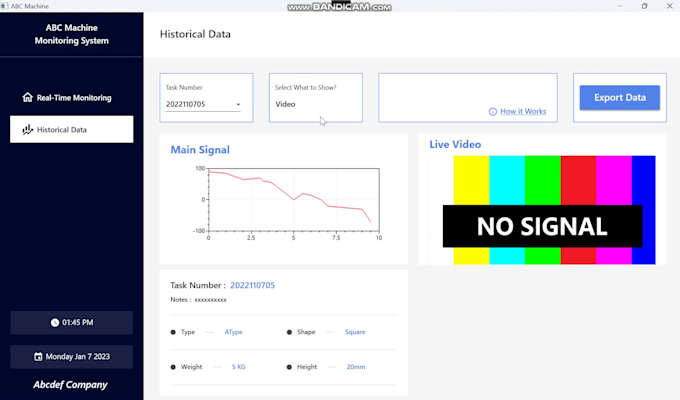Image resolution: width=680 pixels, height=400 pixels.
Task: Click the bullet icon next to Type
Action: click(x=173, y=332)
